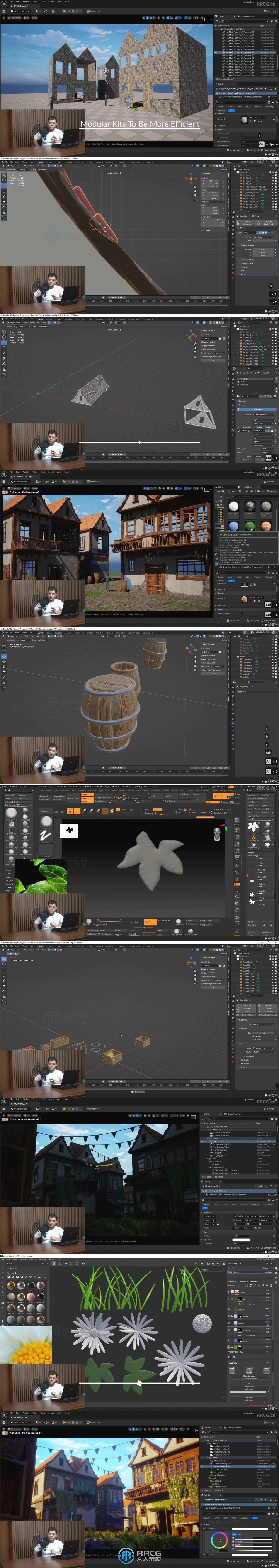Viewport: 279px width, 1568px height.
Task: Click green Play button in Unreal medieval houses window
Action: (x=64, y=482)
